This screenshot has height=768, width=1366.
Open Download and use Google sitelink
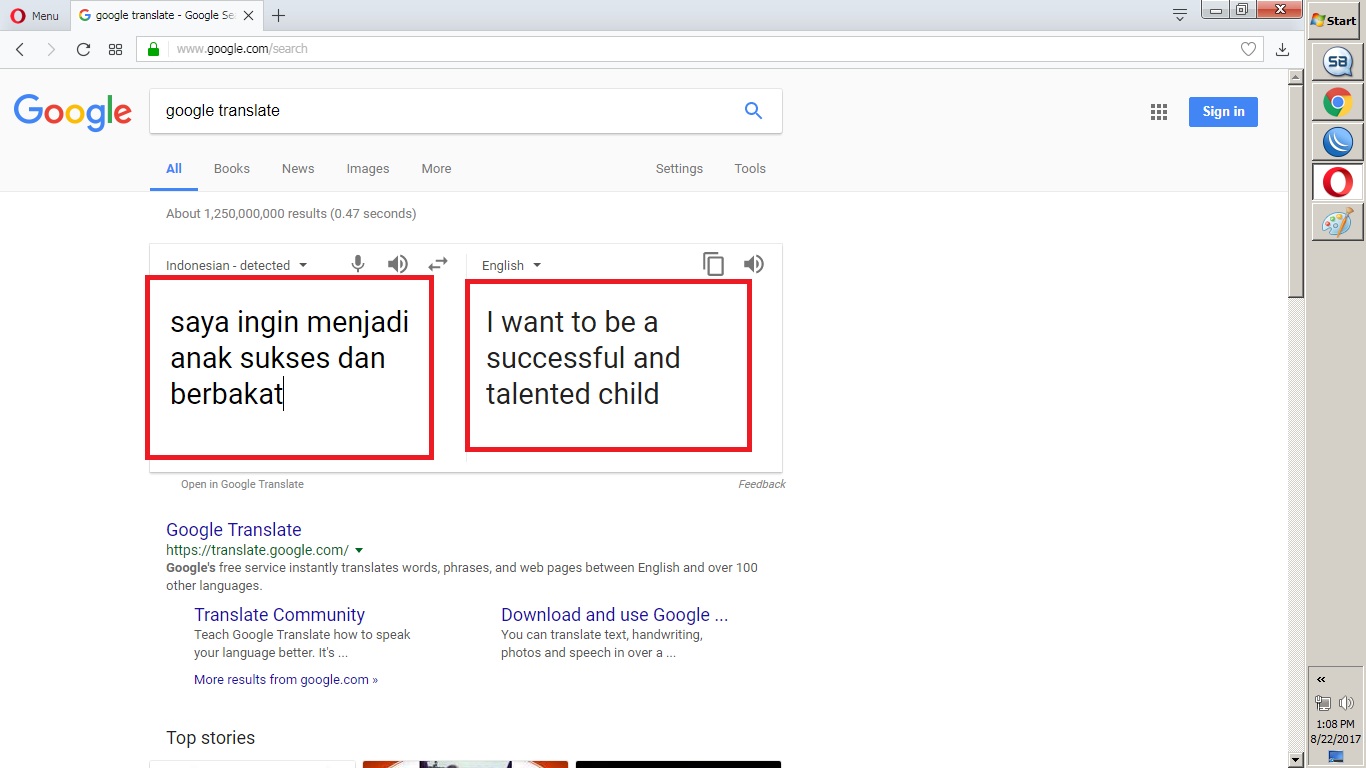pyautogui.click(x=615, y=615)
